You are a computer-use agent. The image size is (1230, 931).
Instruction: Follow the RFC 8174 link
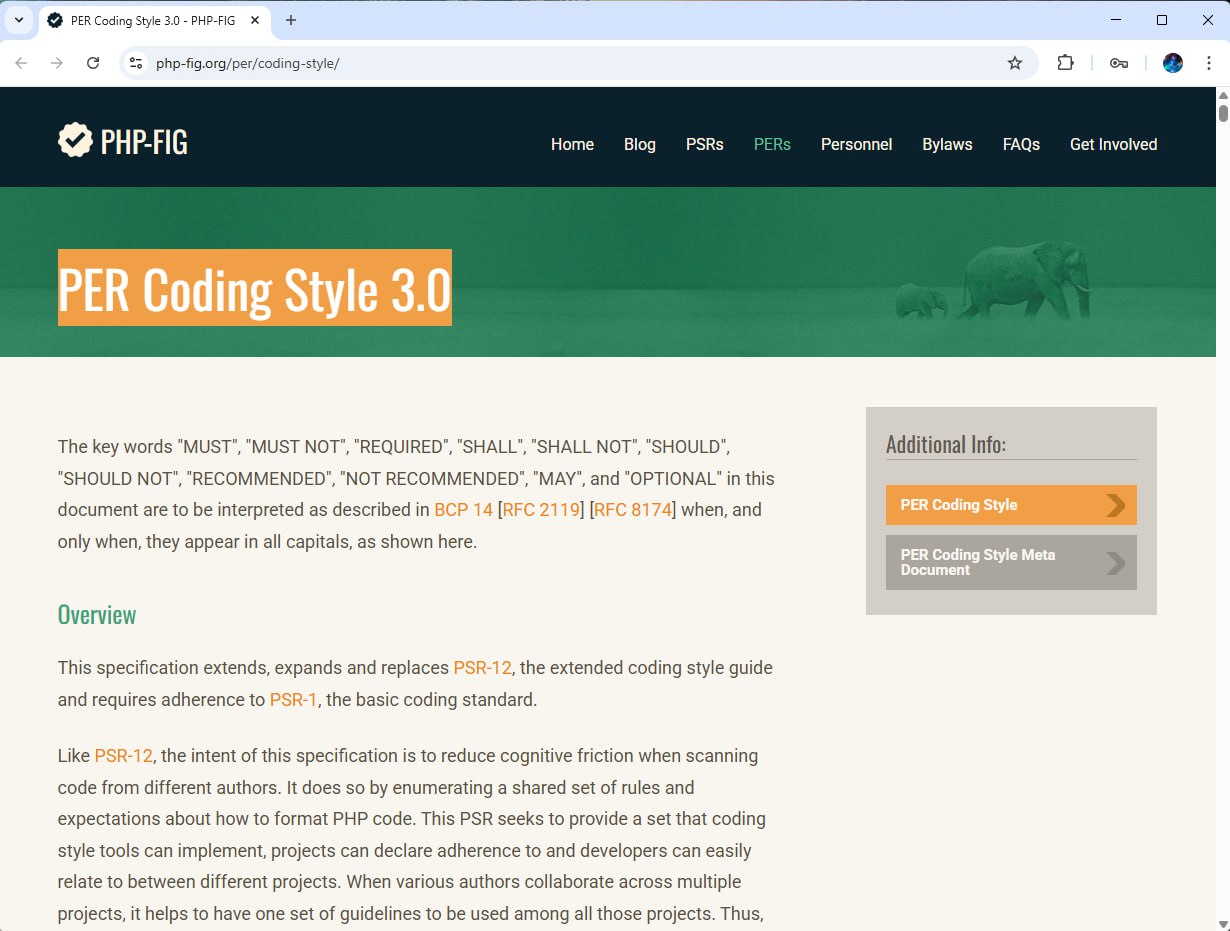[x=633, y=510]
